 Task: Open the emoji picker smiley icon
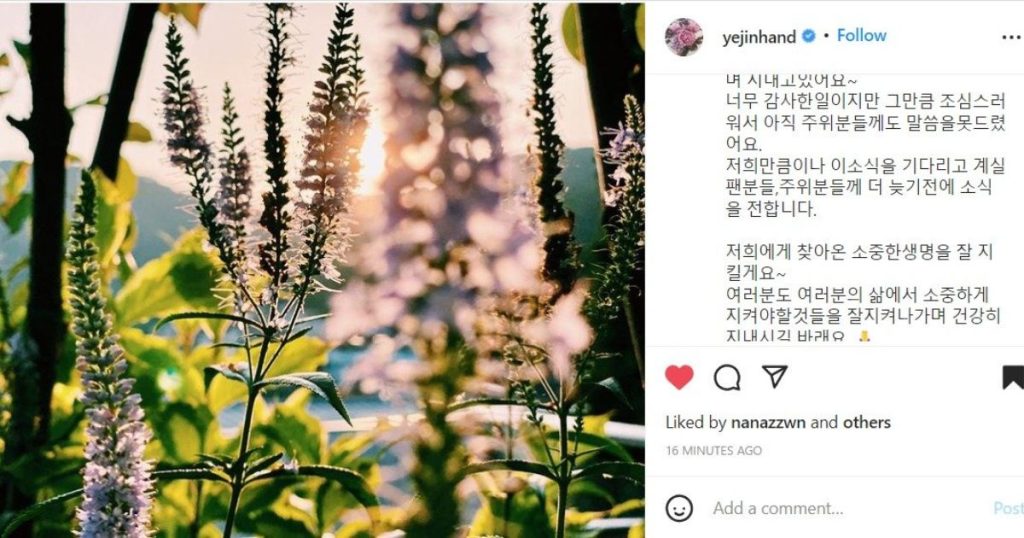point(679,508)
